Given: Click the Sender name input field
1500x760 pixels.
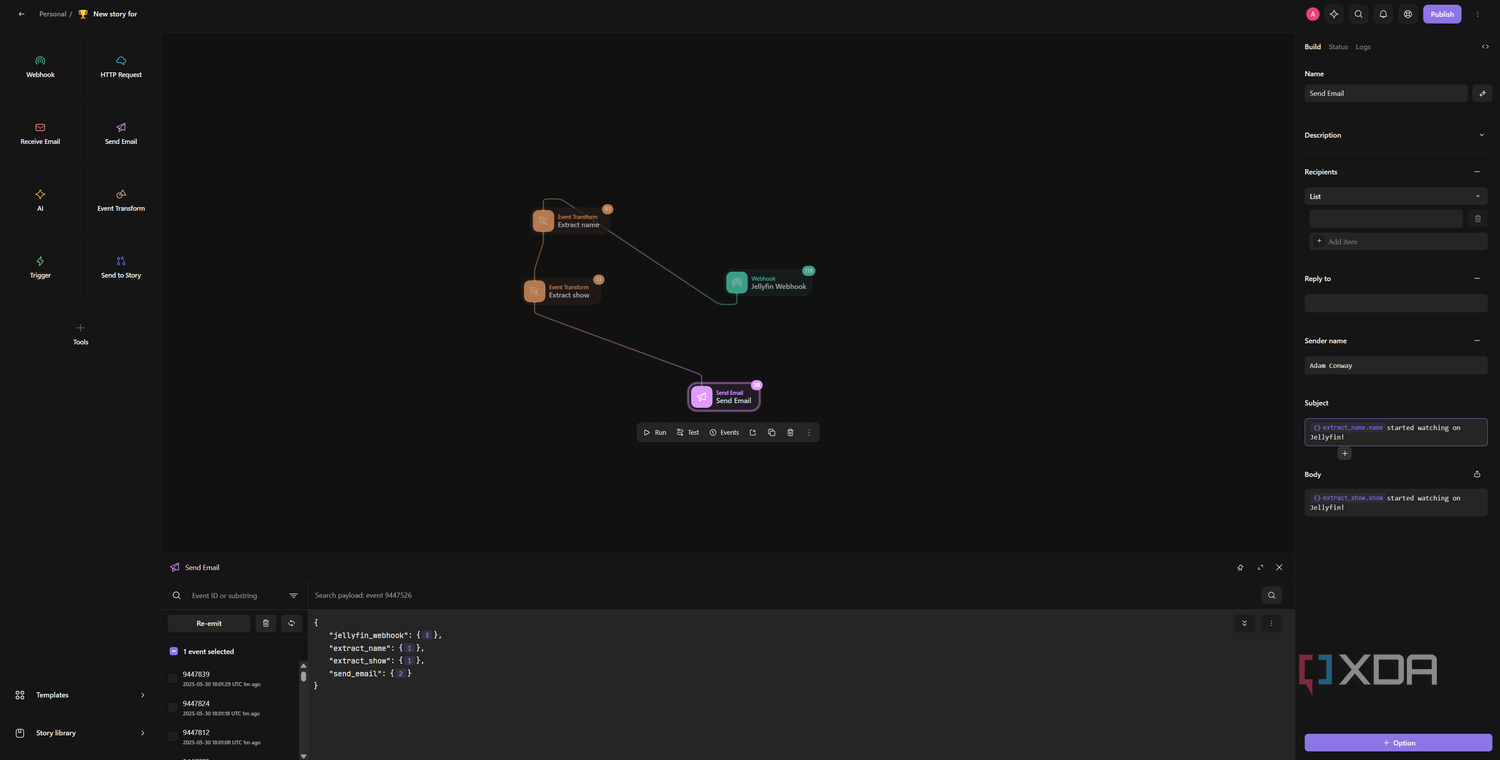Looking at the screenshot, I should click(x=1396, y=366).
